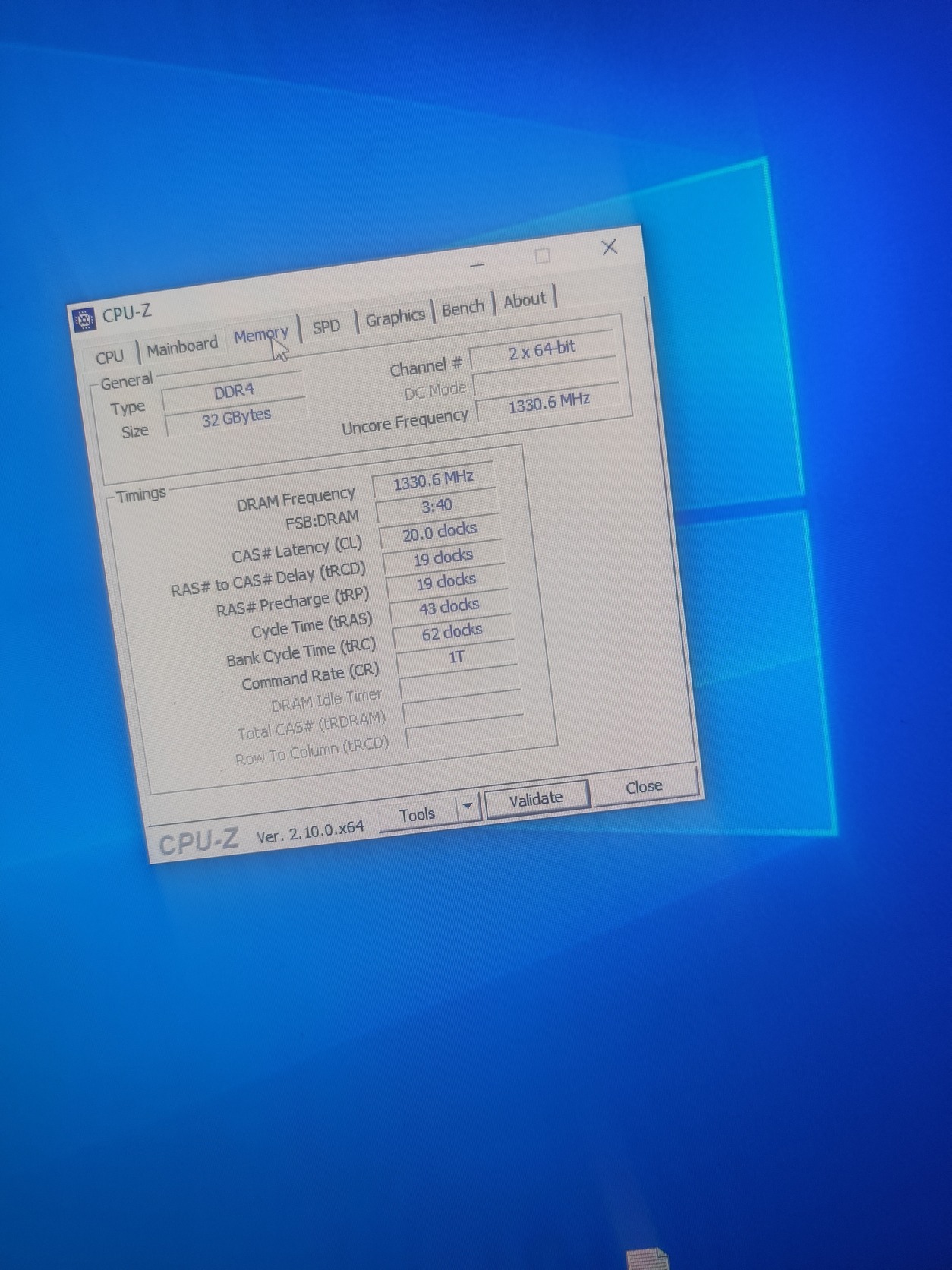952x1270 pixels.
Task: Click the DRAM Frequency value 1330.6 MHz
Action: (x=433, y=479)
